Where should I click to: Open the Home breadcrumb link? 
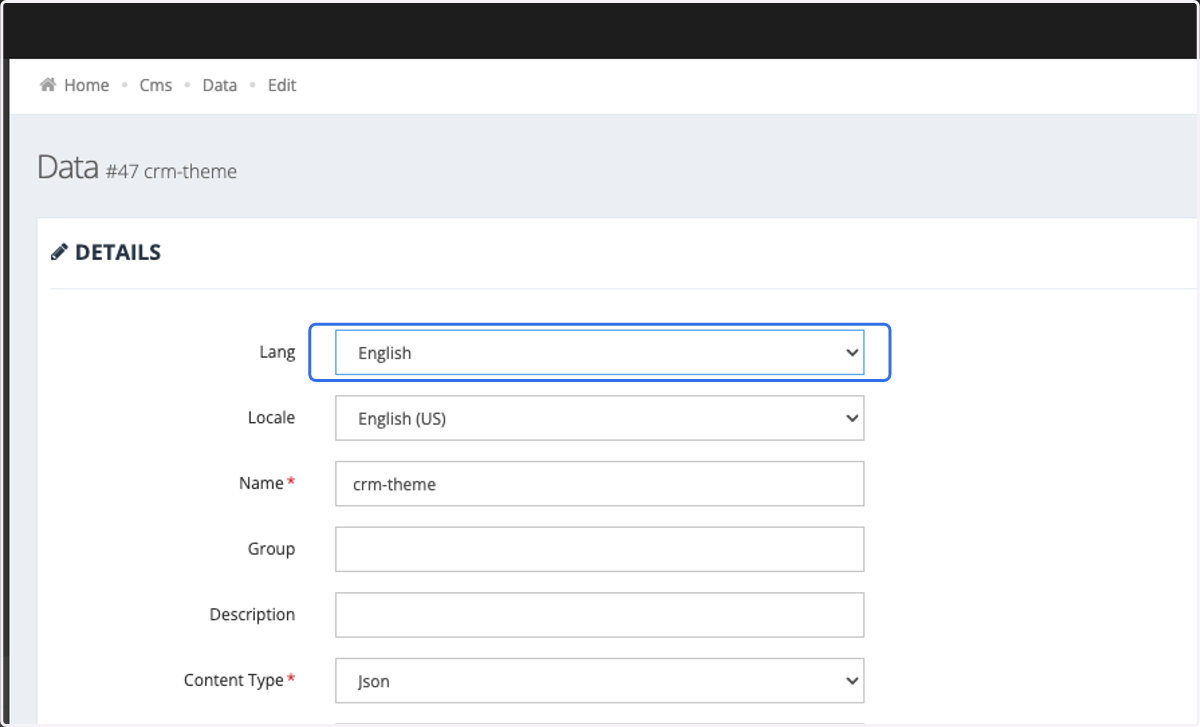pyautogui.click(x=86, y=85)
